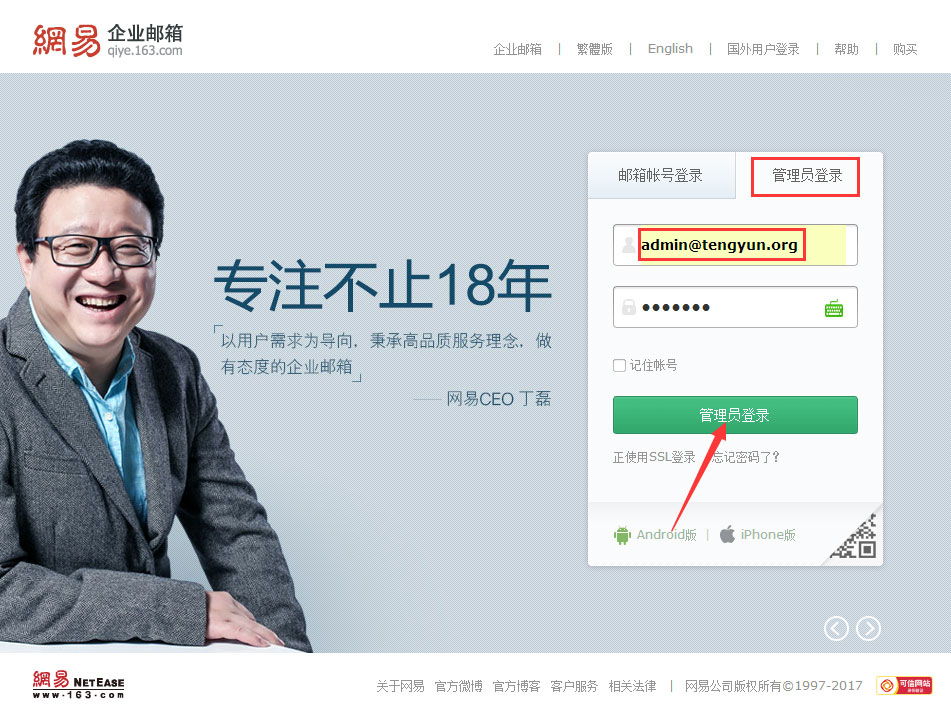Click the green 管理员登录 button
This screenshot has width=951, height=723.
pos(735,415)
